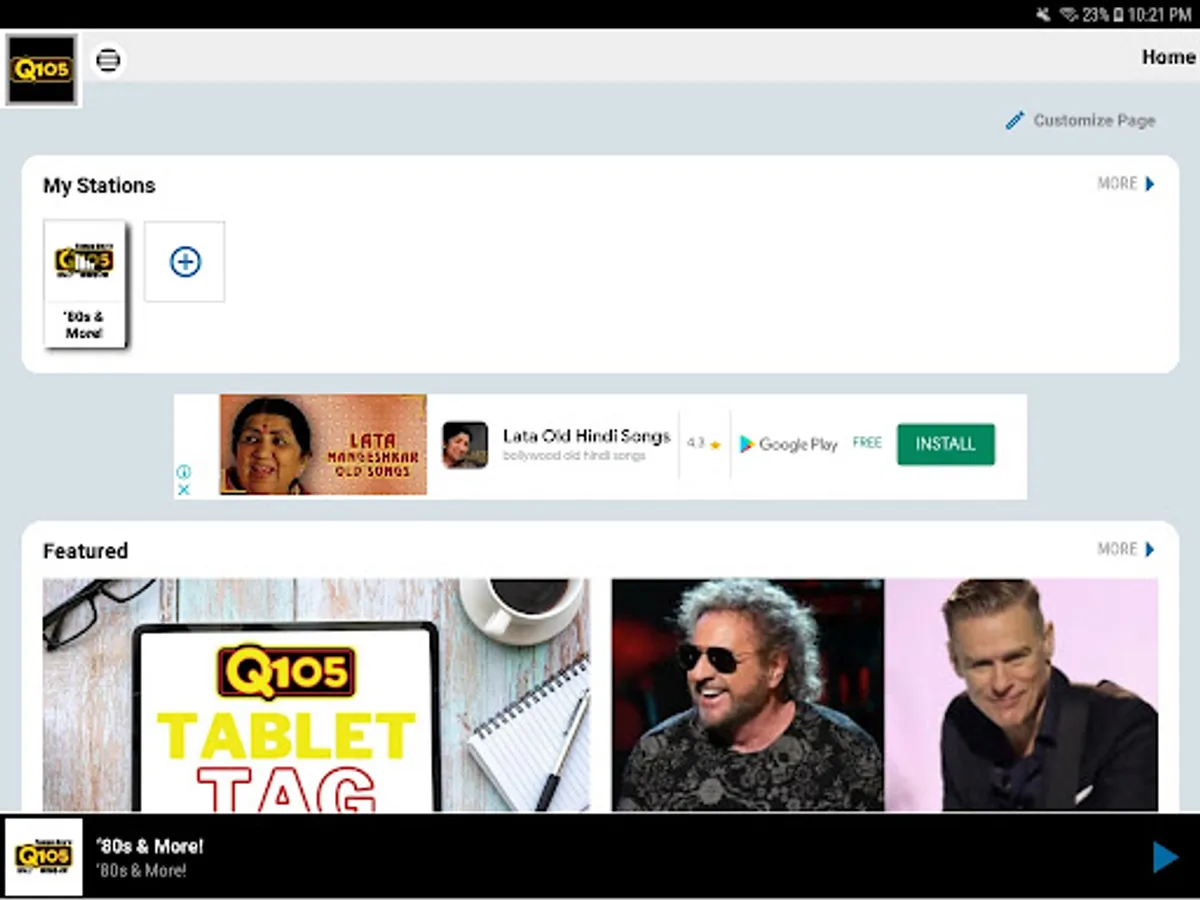
Task: Tap the Q105 artwork in player bar
Action: [43, 857]
